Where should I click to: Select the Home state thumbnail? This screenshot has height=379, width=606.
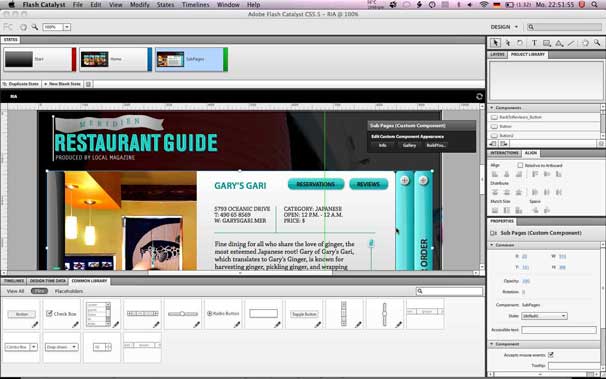(x=116, y=59)
